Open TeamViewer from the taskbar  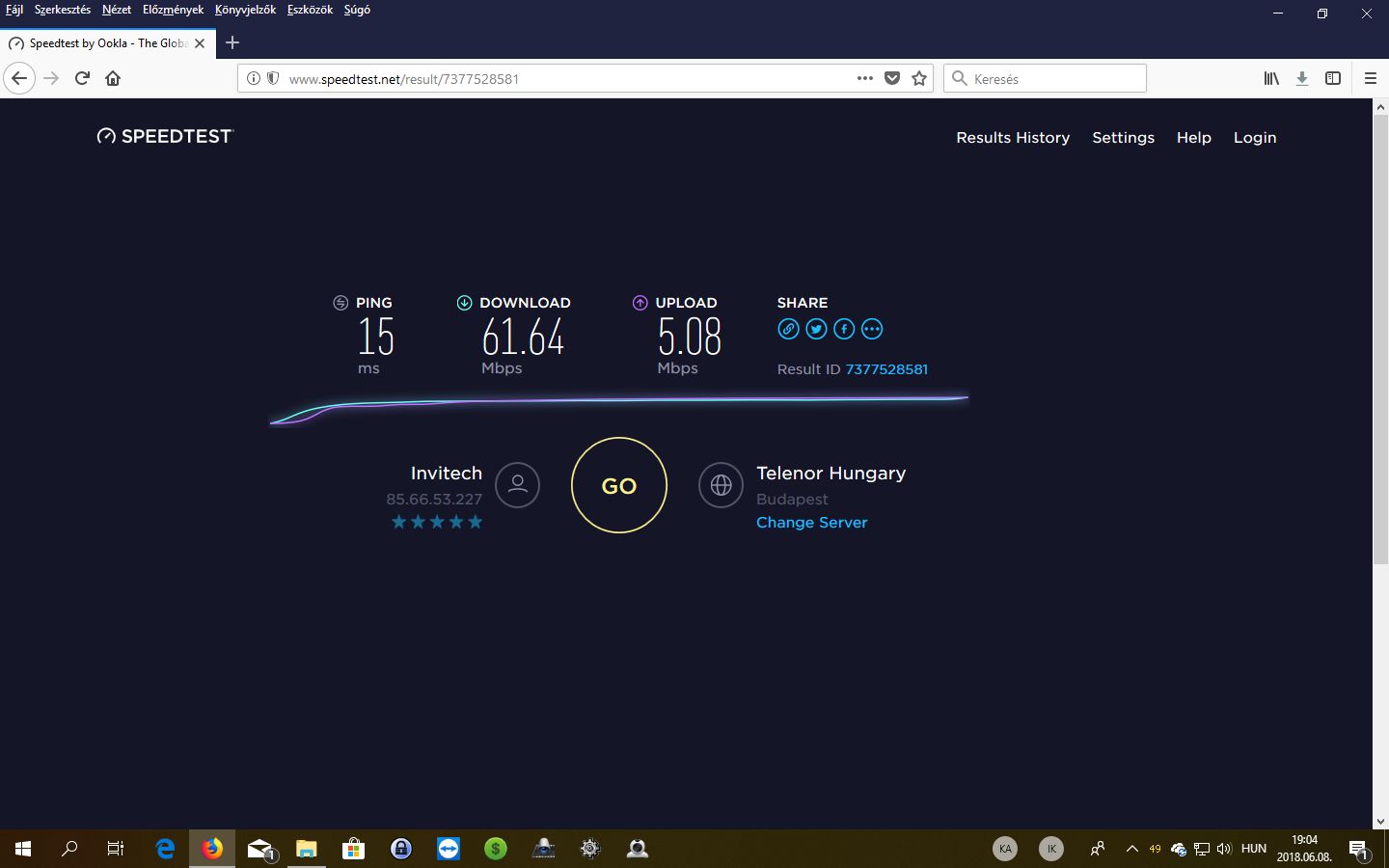[449, 849]
